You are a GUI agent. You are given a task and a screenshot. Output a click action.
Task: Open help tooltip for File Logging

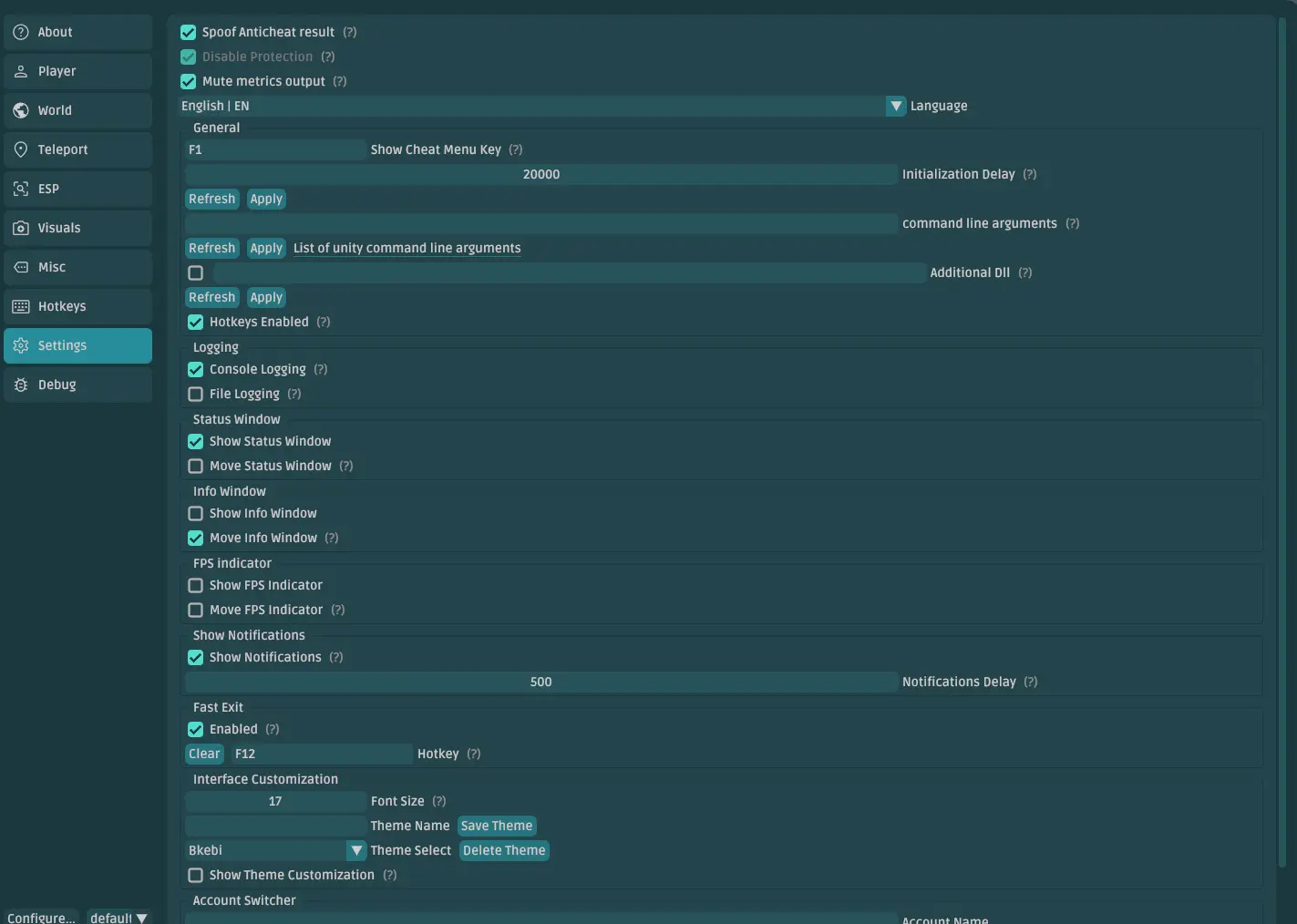point(294,394)
